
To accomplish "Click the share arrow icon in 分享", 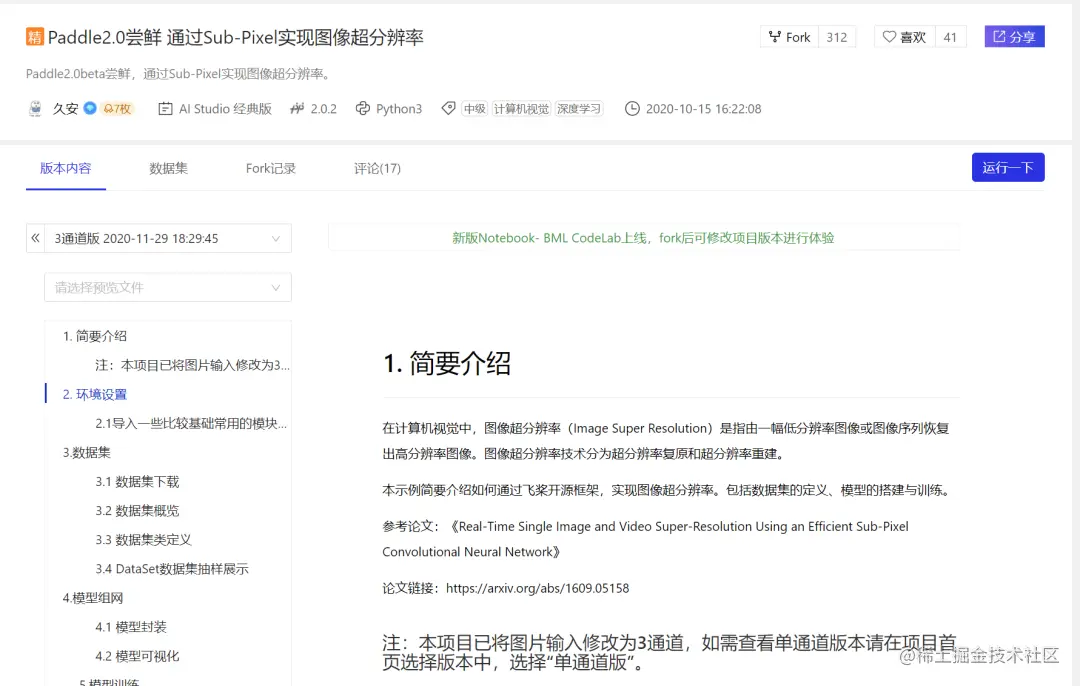I will pyautogui.click(x=999, y=37).
